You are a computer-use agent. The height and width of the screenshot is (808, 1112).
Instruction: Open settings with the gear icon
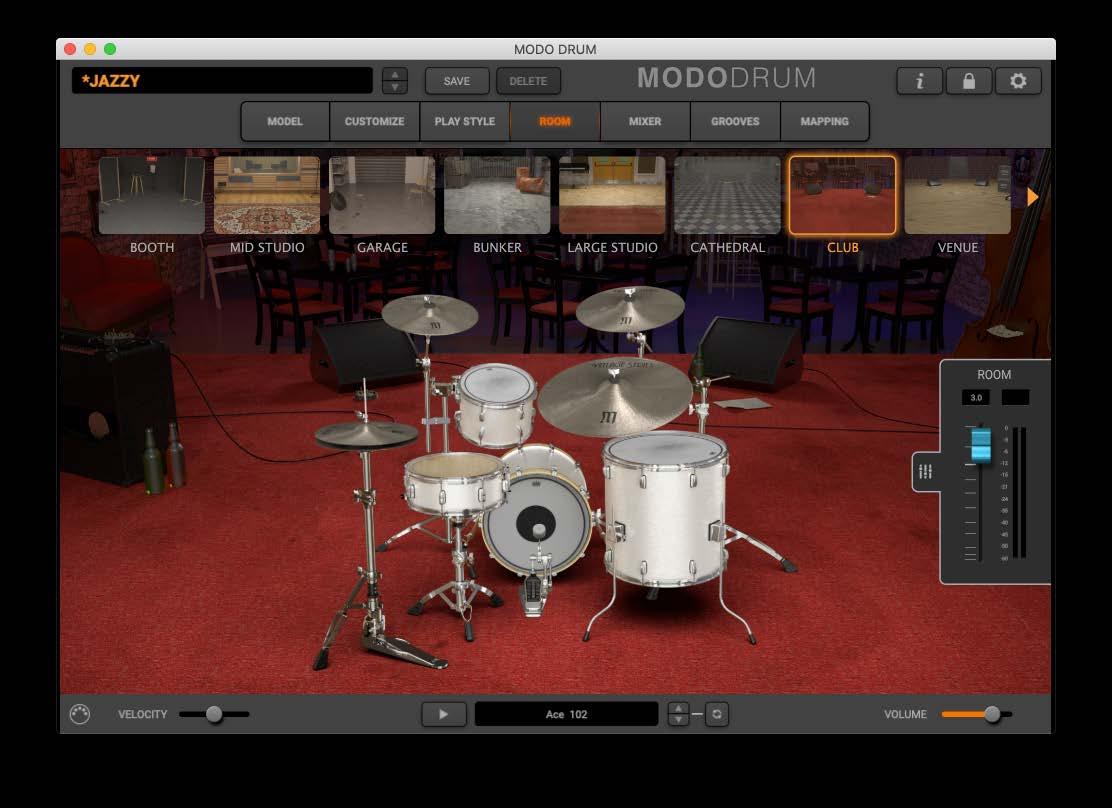pos(1018,81)
